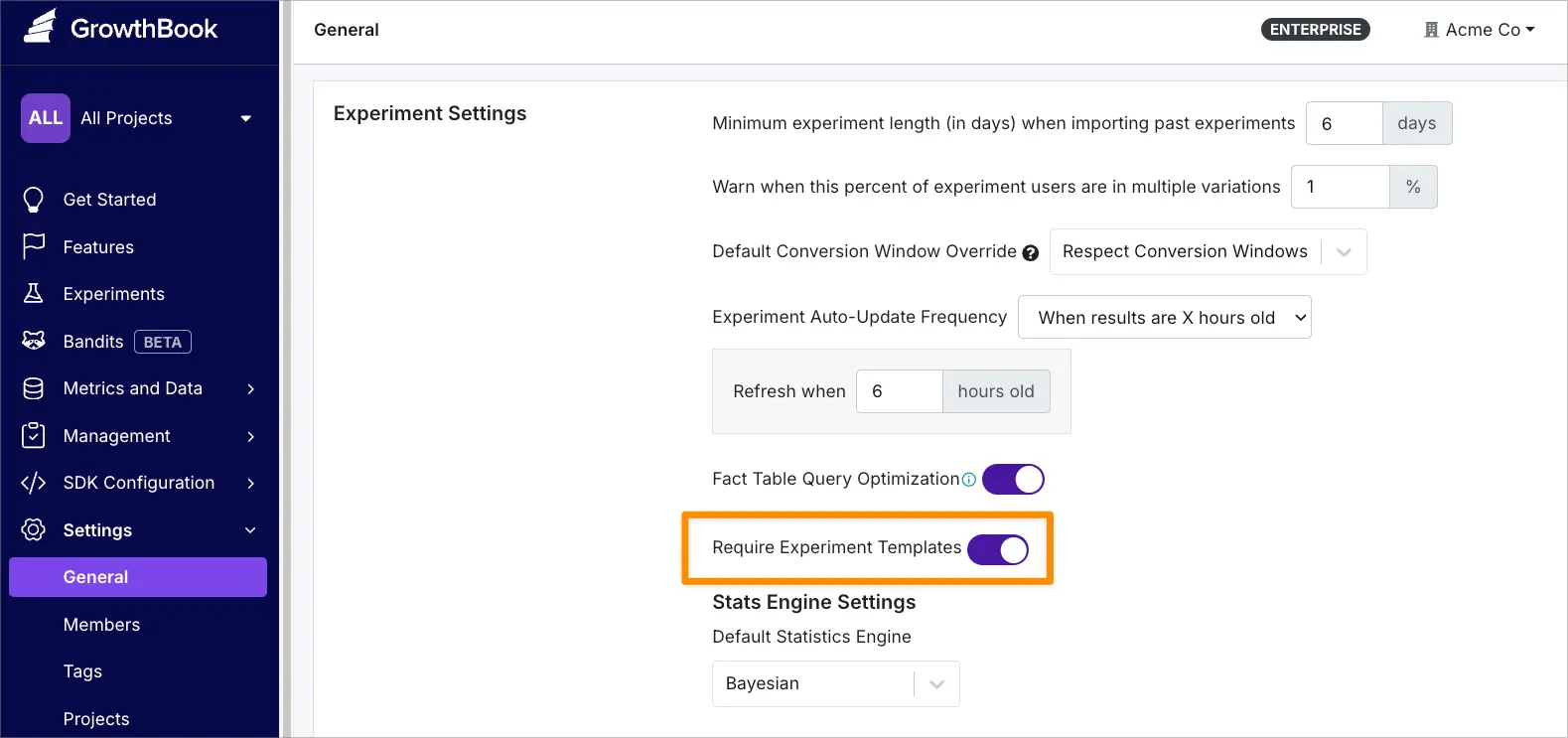
Task: Click the Bandits raccoon icon
Action: (x=34, y=341)
